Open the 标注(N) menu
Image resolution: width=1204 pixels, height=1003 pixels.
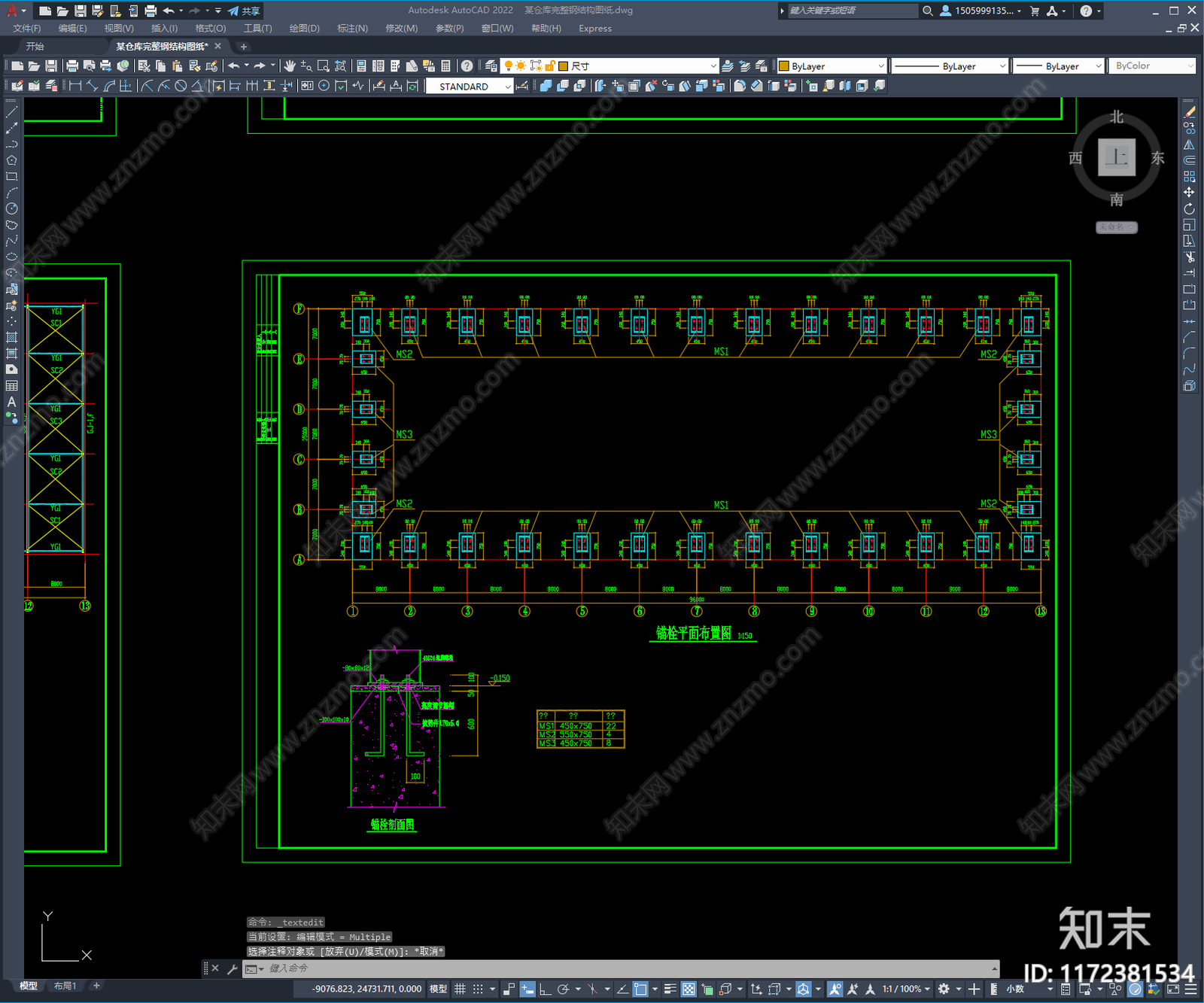(352, 29)
